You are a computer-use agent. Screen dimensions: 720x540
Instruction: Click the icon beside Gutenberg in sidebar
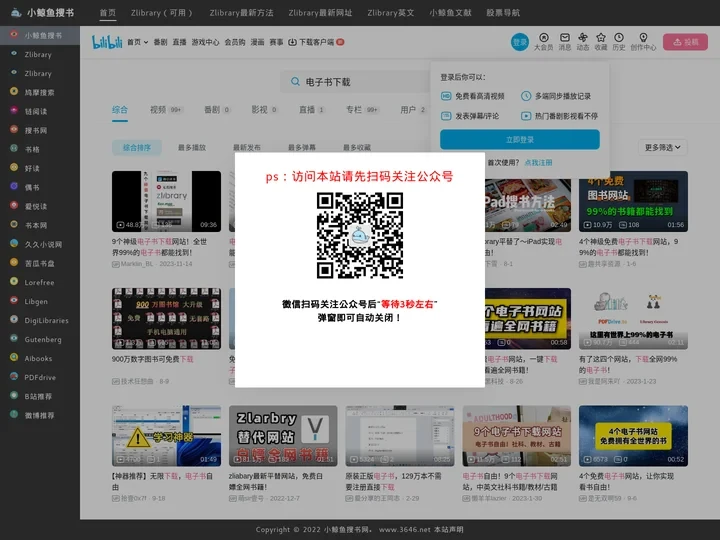point(14,338)
